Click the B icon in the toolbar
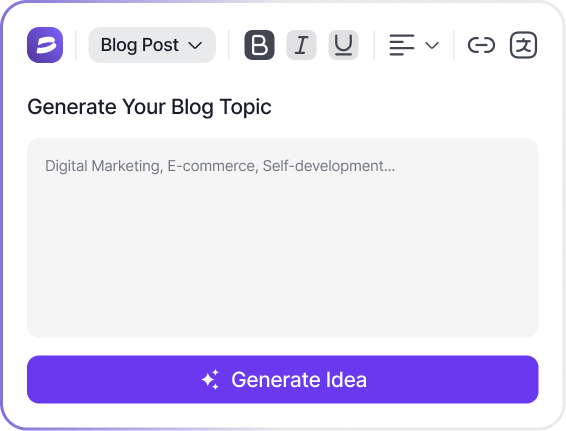566x431 pixels. [x=259, y=45]
